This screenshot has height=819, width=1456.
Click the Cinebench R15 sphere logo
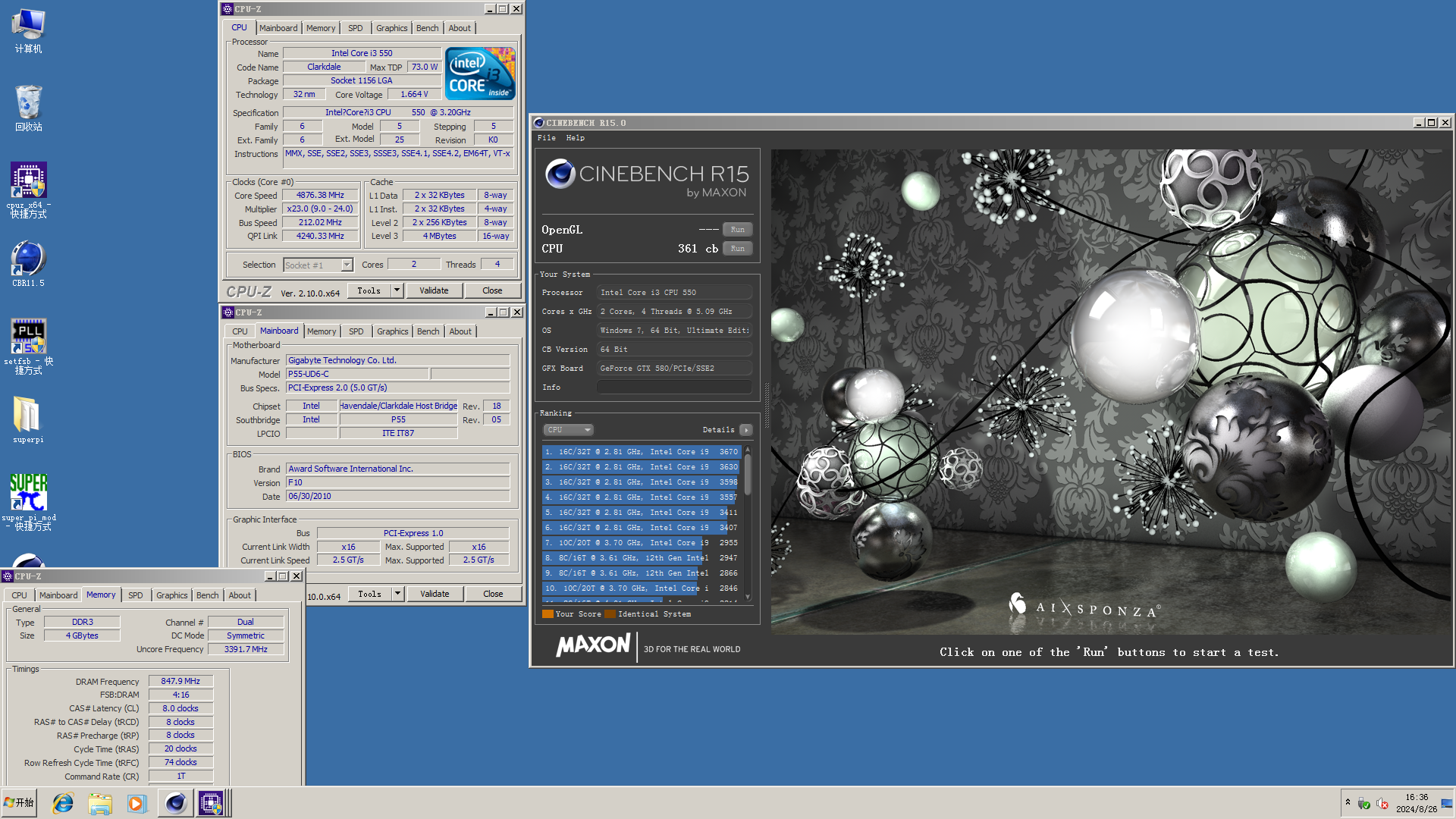point(560,174)
